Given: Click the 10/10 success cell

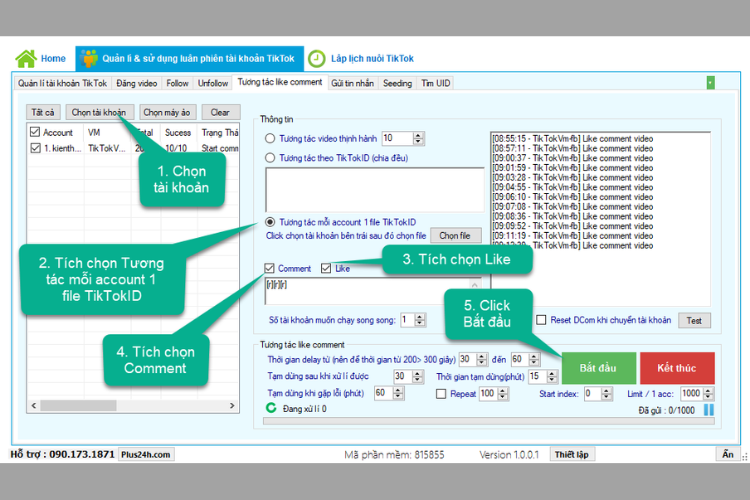Looking at the screenshot, I should pos(176,148).
